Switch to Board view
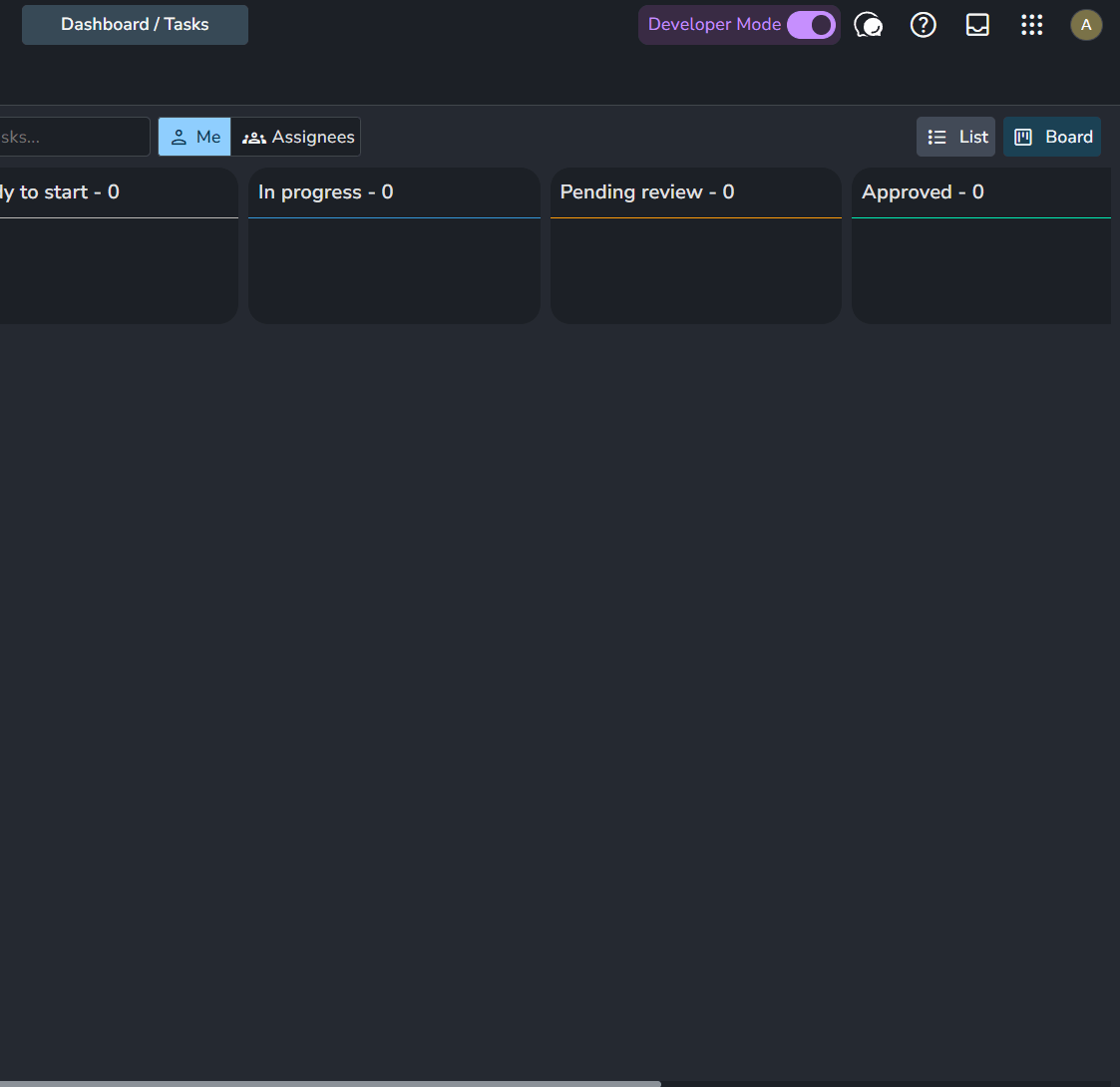Viewport: 1120px width, 1087px height. tap(1052, 137)
